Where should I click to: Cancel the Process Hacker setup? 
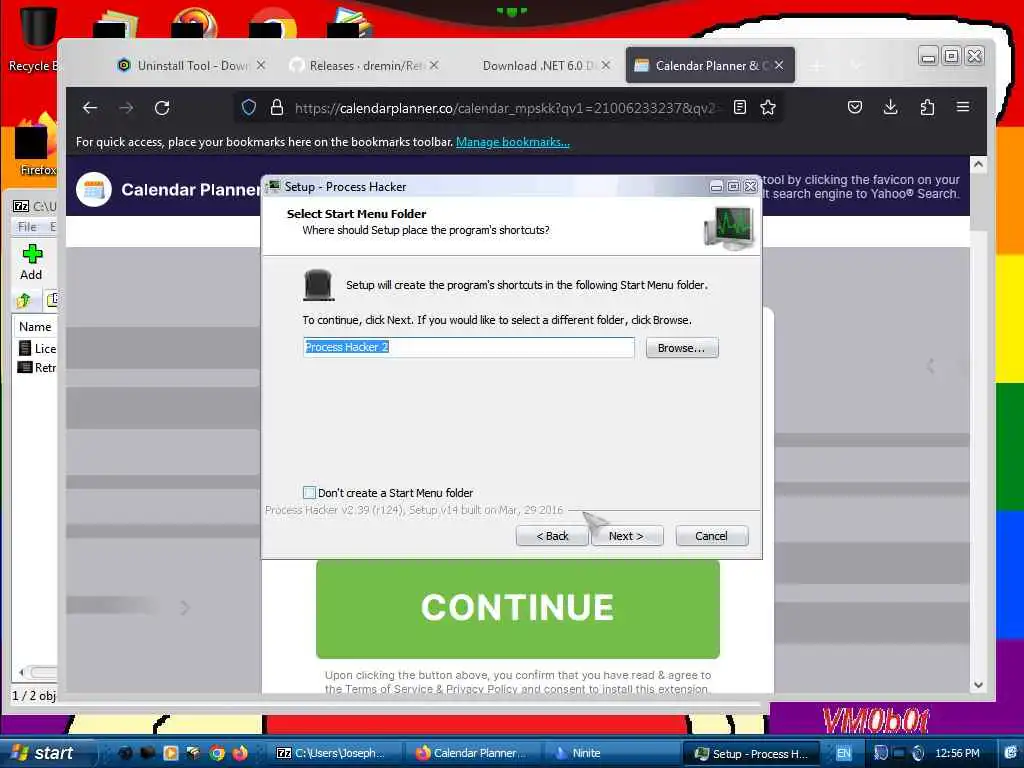pos(711,536)
